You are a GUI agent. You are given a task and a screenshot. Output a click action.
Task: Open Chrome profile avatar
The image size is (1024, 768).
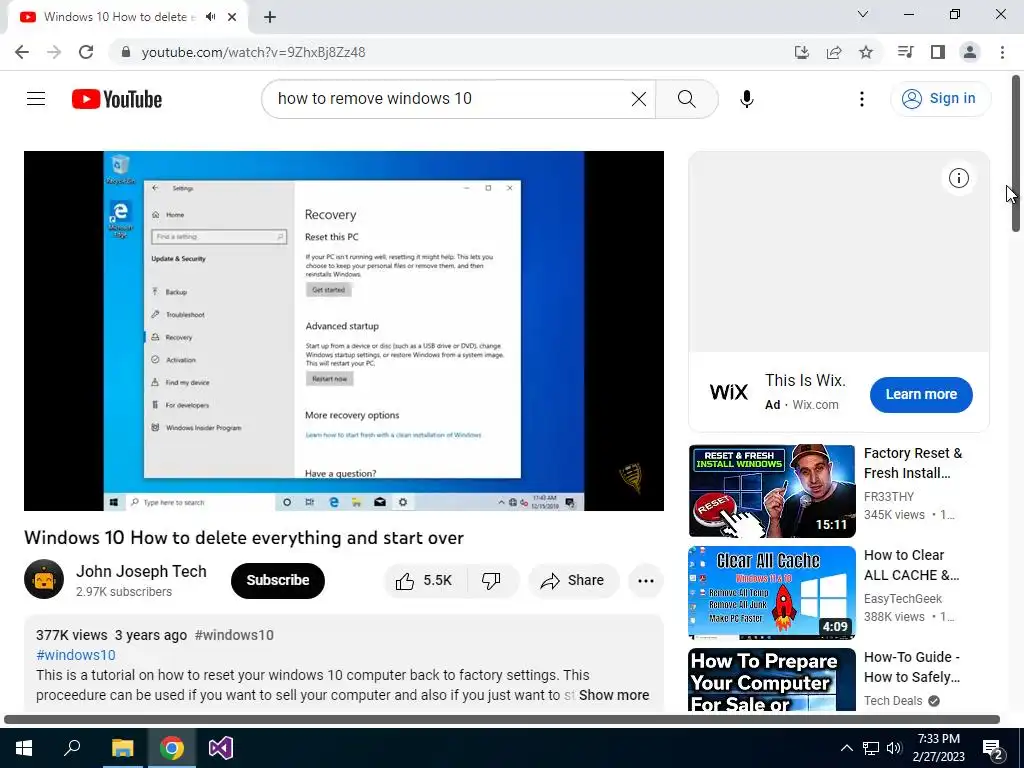click(x=970, y=52)
